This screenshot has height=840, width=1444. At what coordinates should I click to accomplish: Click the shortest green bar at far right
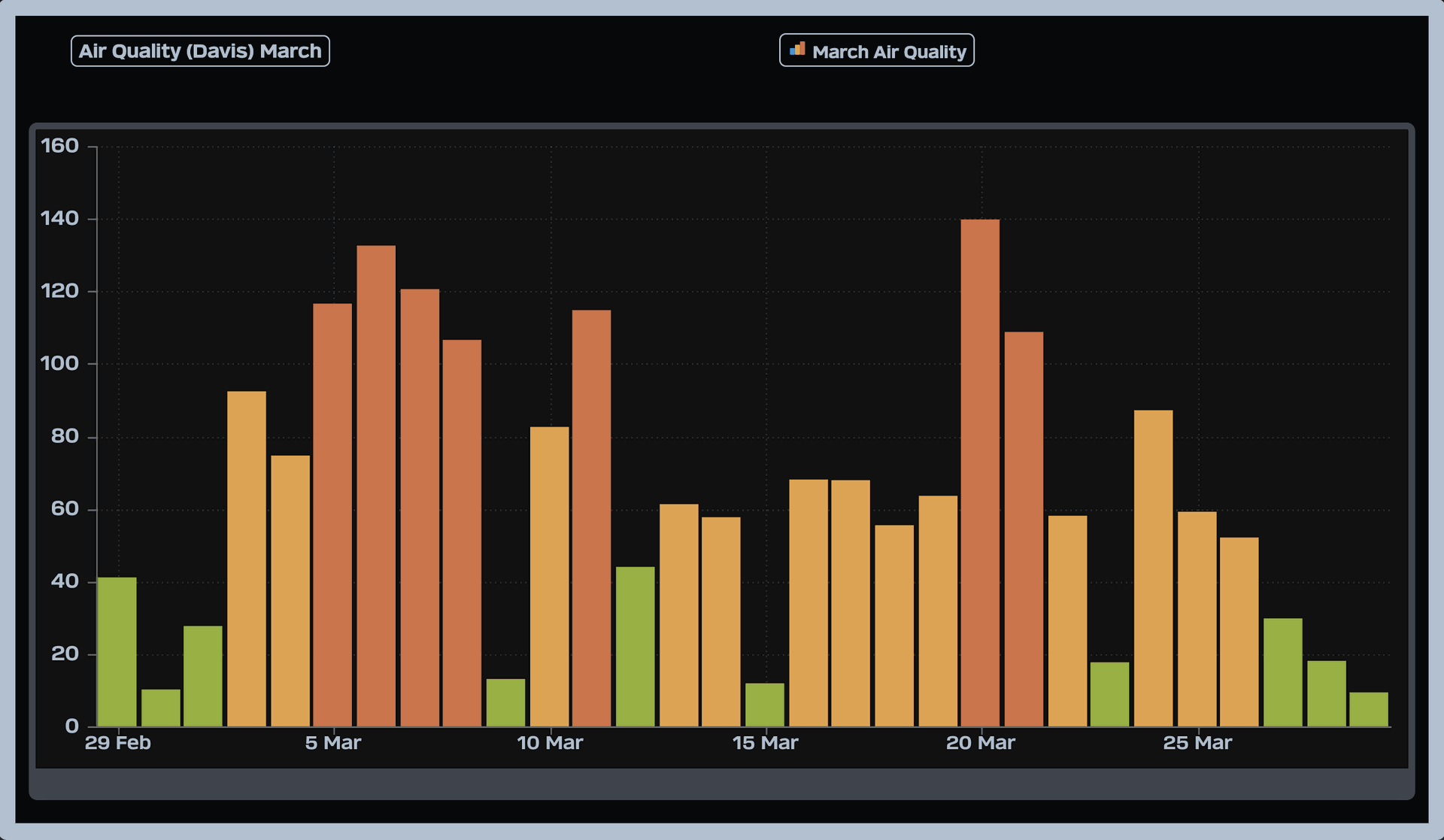[x=1368, y=709]
